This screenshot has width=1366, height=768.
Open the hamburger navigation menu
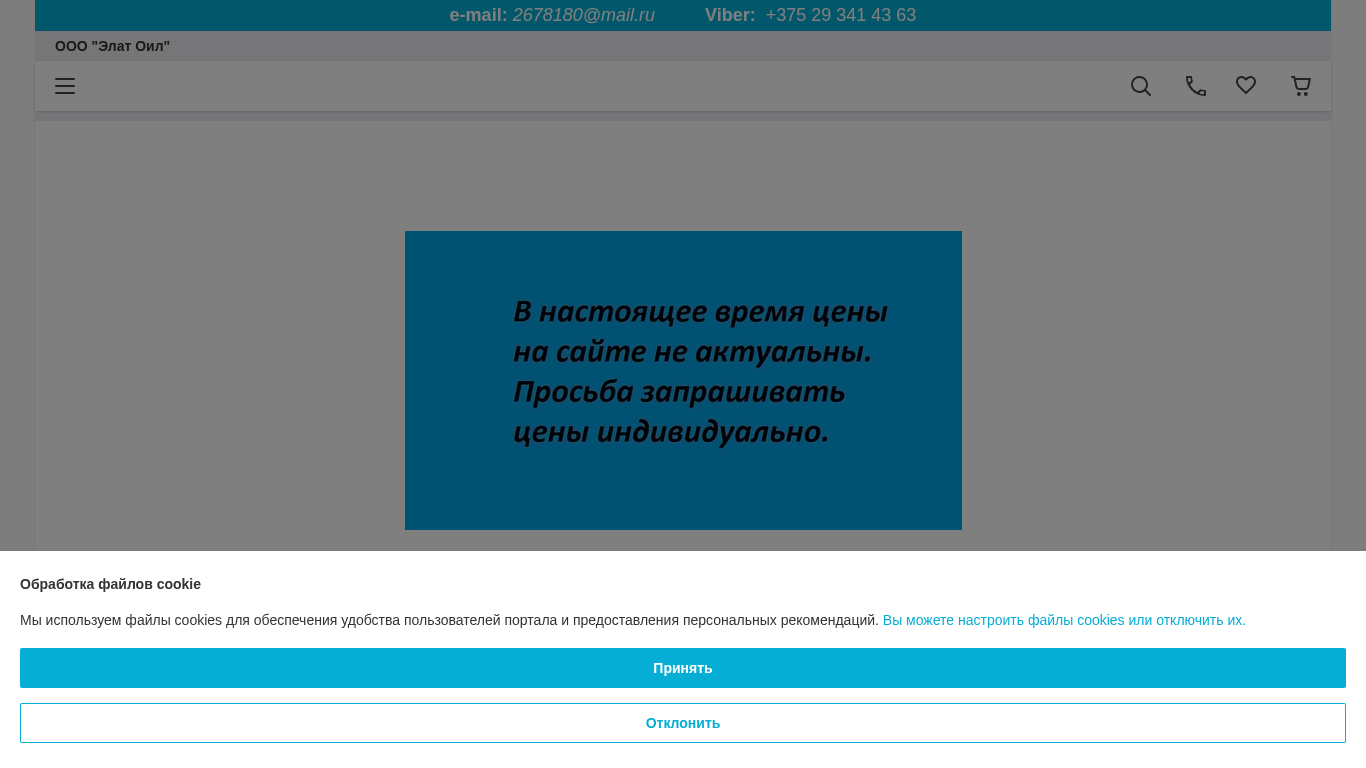65,86
